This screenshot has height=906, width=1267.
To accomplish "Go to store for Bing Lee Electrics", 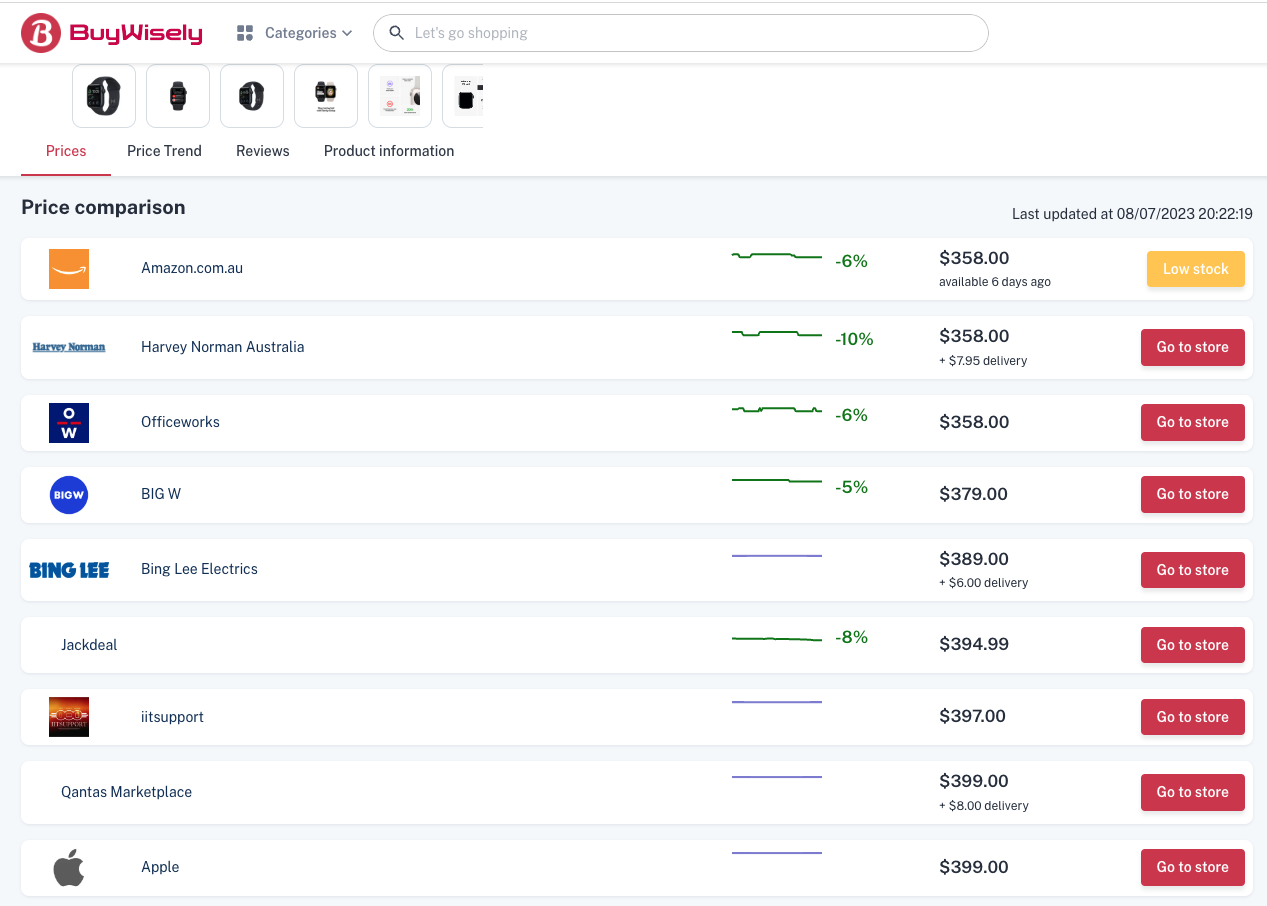I will (1193, 570).
